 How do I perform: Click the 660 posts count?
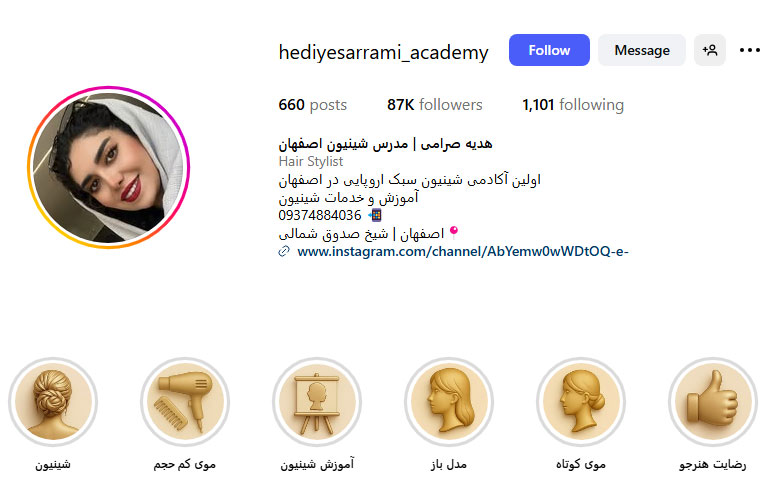(312, 105)
